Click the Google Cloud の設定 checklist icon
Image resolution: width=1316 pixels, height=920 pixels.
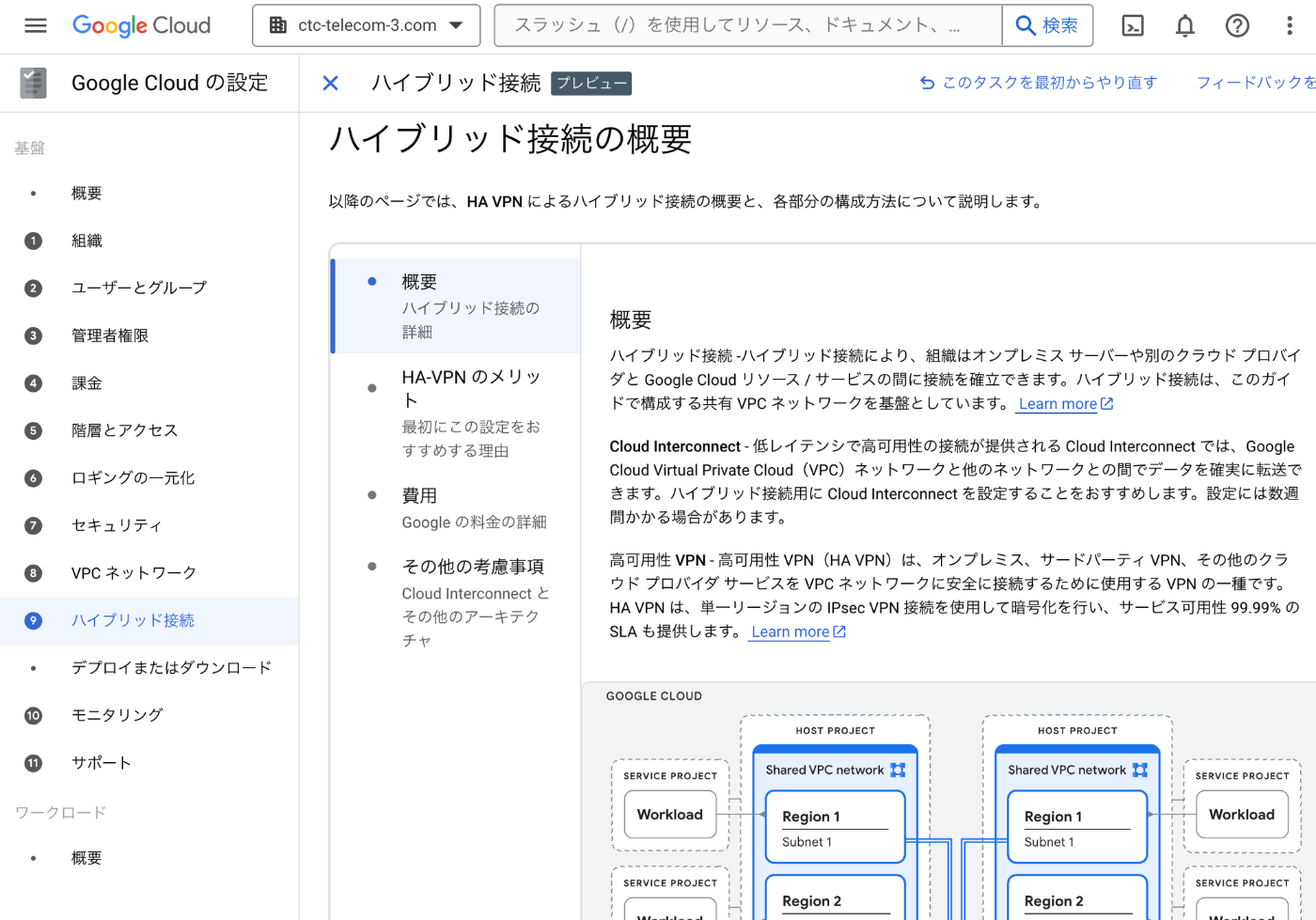[x=33, y=83]
